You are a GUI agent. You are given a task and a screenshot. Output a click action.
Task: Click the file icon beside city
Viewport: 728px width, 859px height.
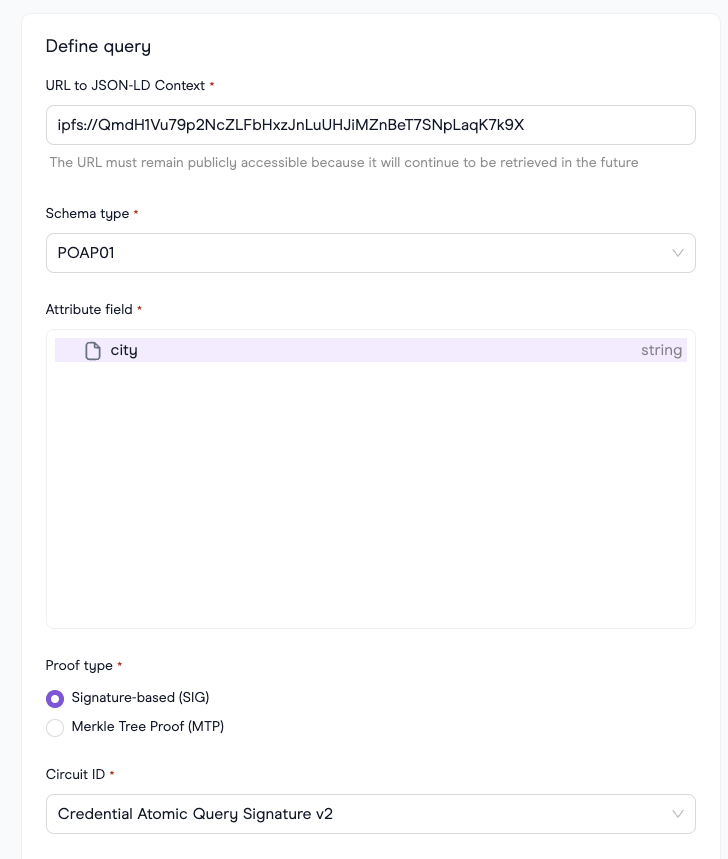[x=93, y=351]
